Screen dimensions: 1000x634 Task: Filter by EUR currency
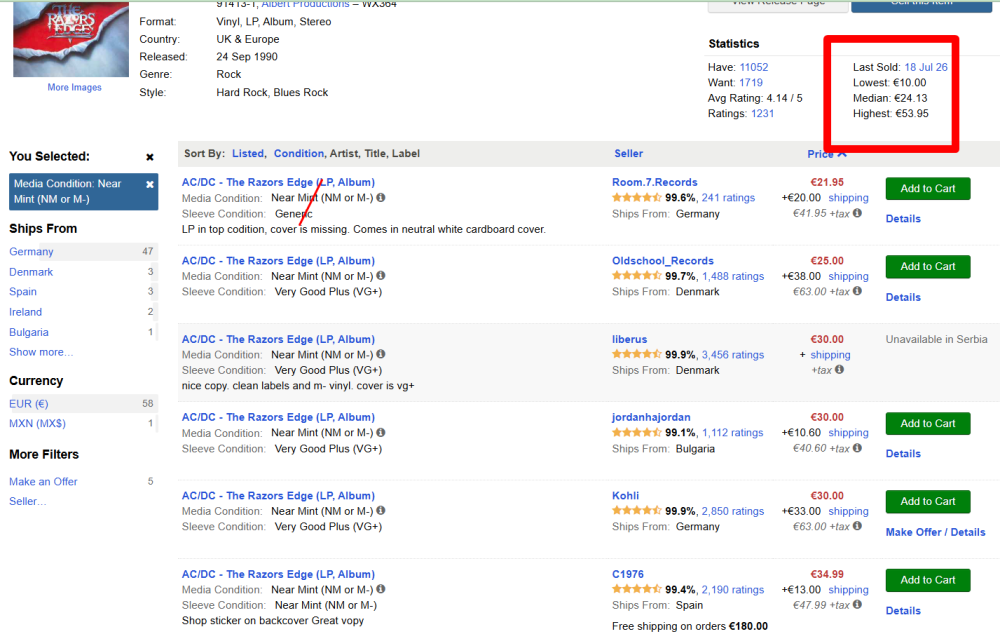point(29,404)
